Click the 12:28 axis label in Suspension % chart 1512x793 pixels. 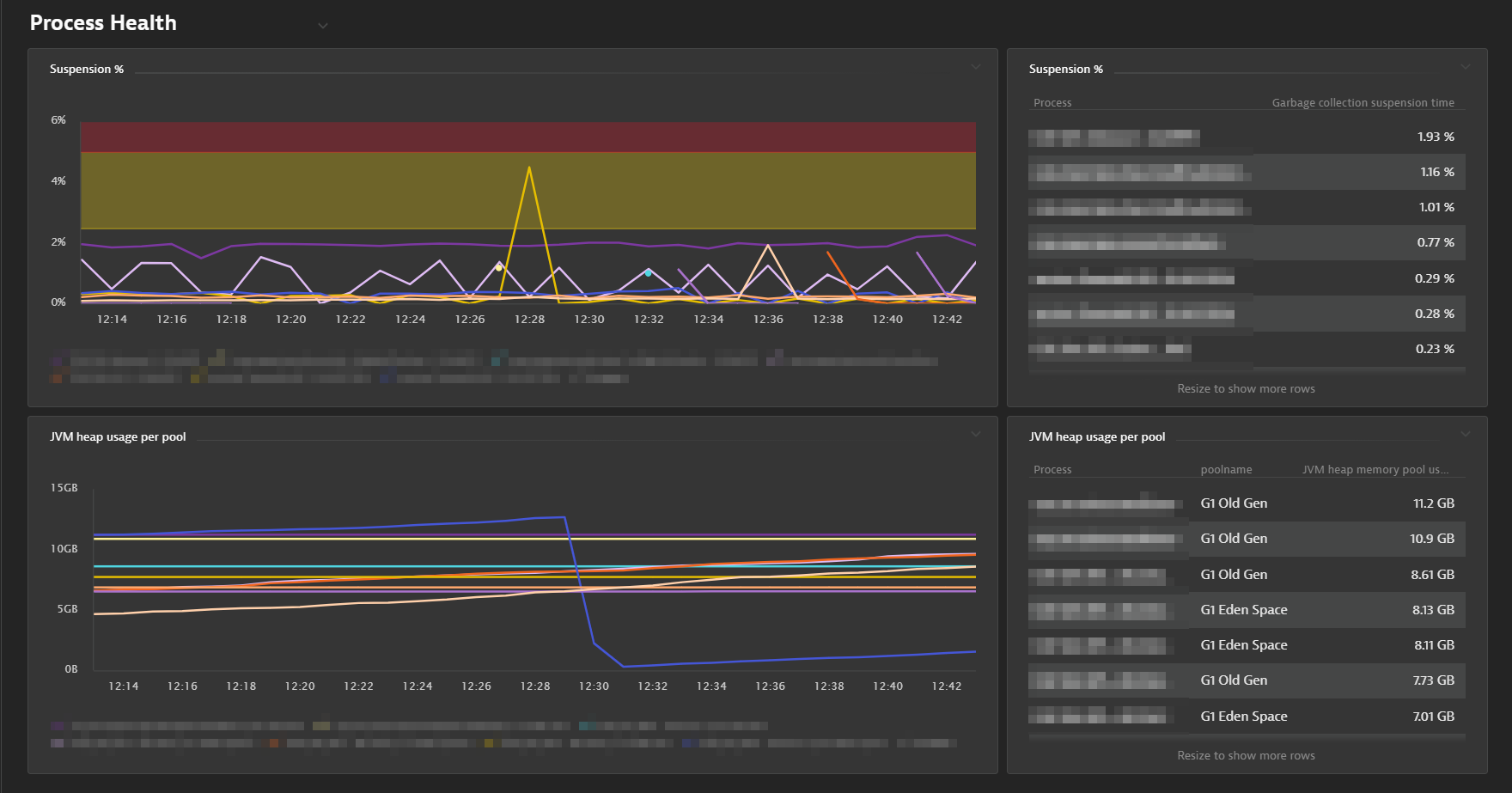coord(529,319)
